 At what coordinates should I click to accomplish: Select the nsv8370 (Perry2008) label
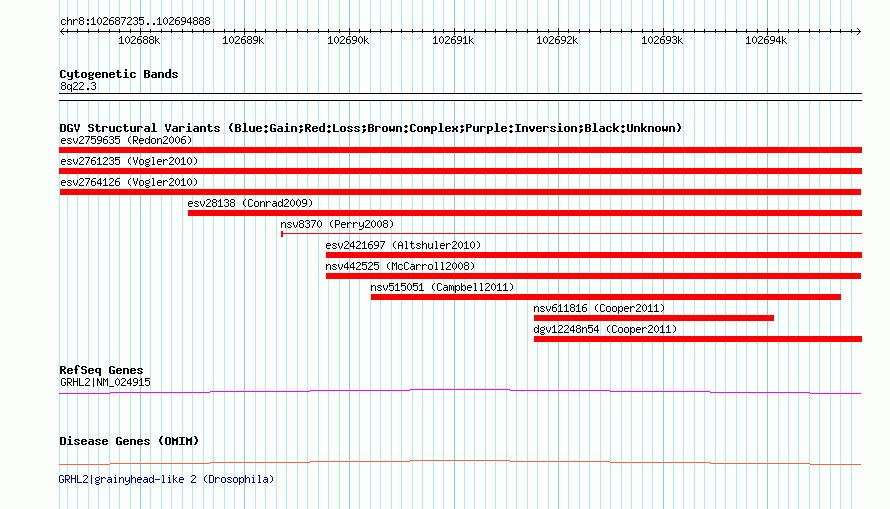point(337,224)
